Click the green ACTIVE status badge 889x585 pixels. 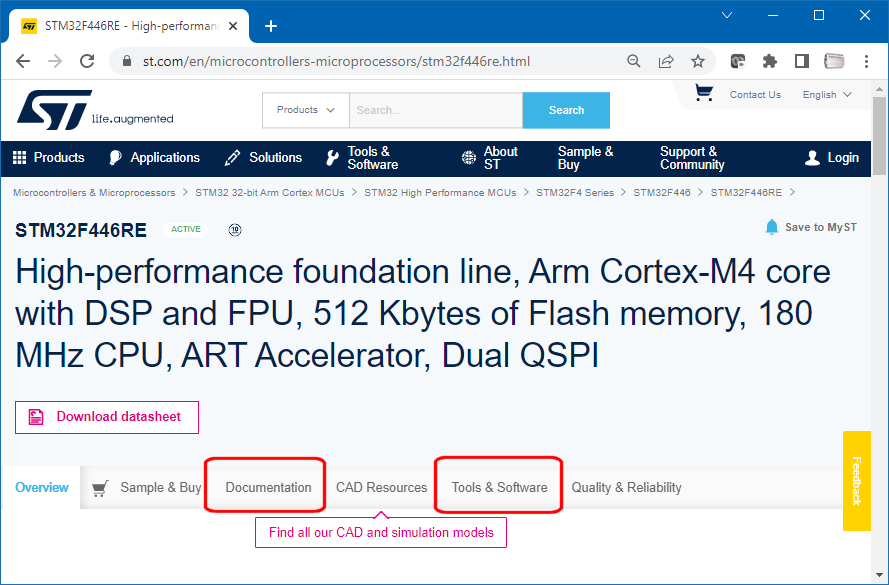point(186,230)
